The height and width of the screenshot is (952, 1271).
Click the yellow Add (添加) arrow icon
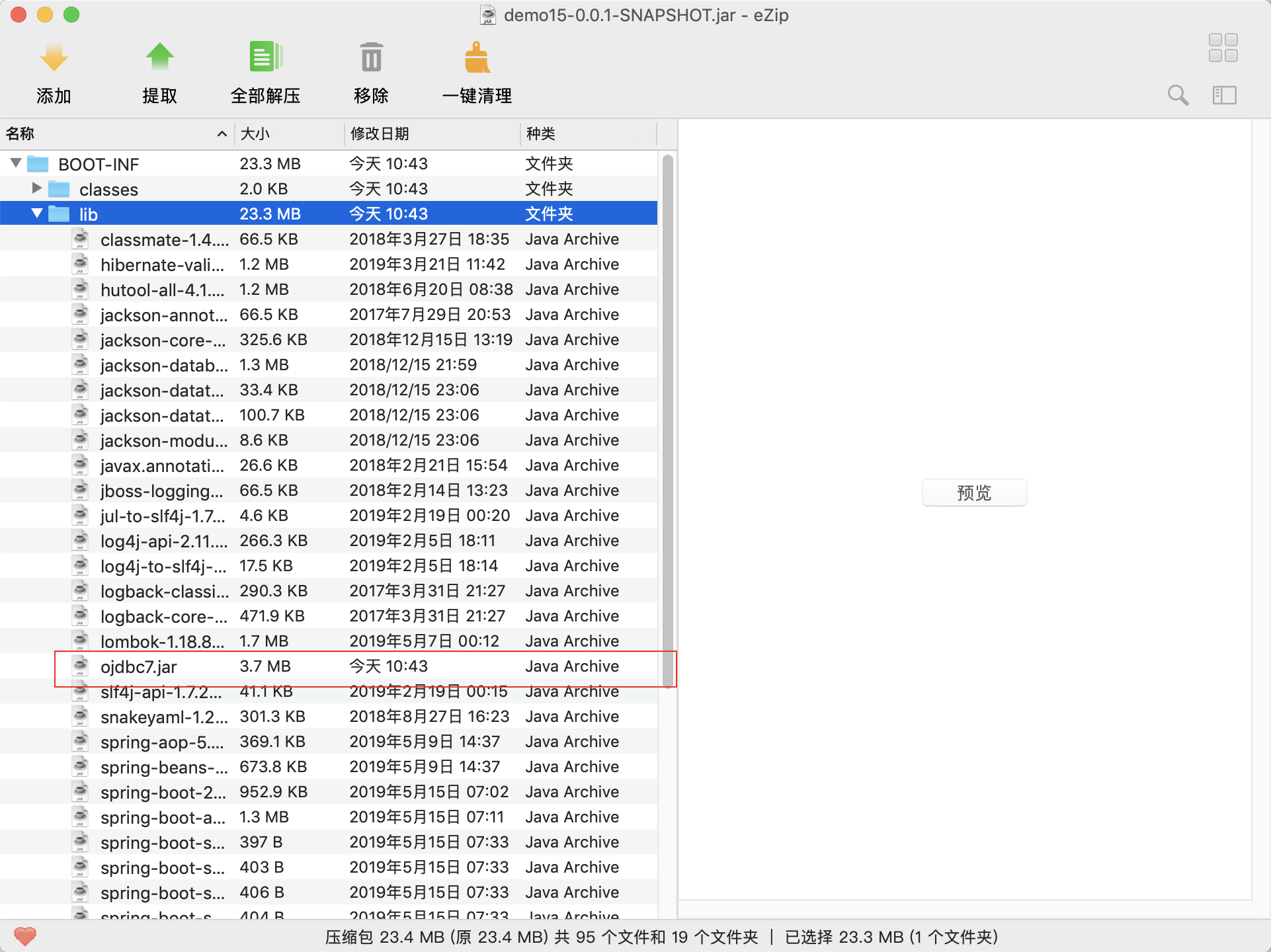coord(54,58)
